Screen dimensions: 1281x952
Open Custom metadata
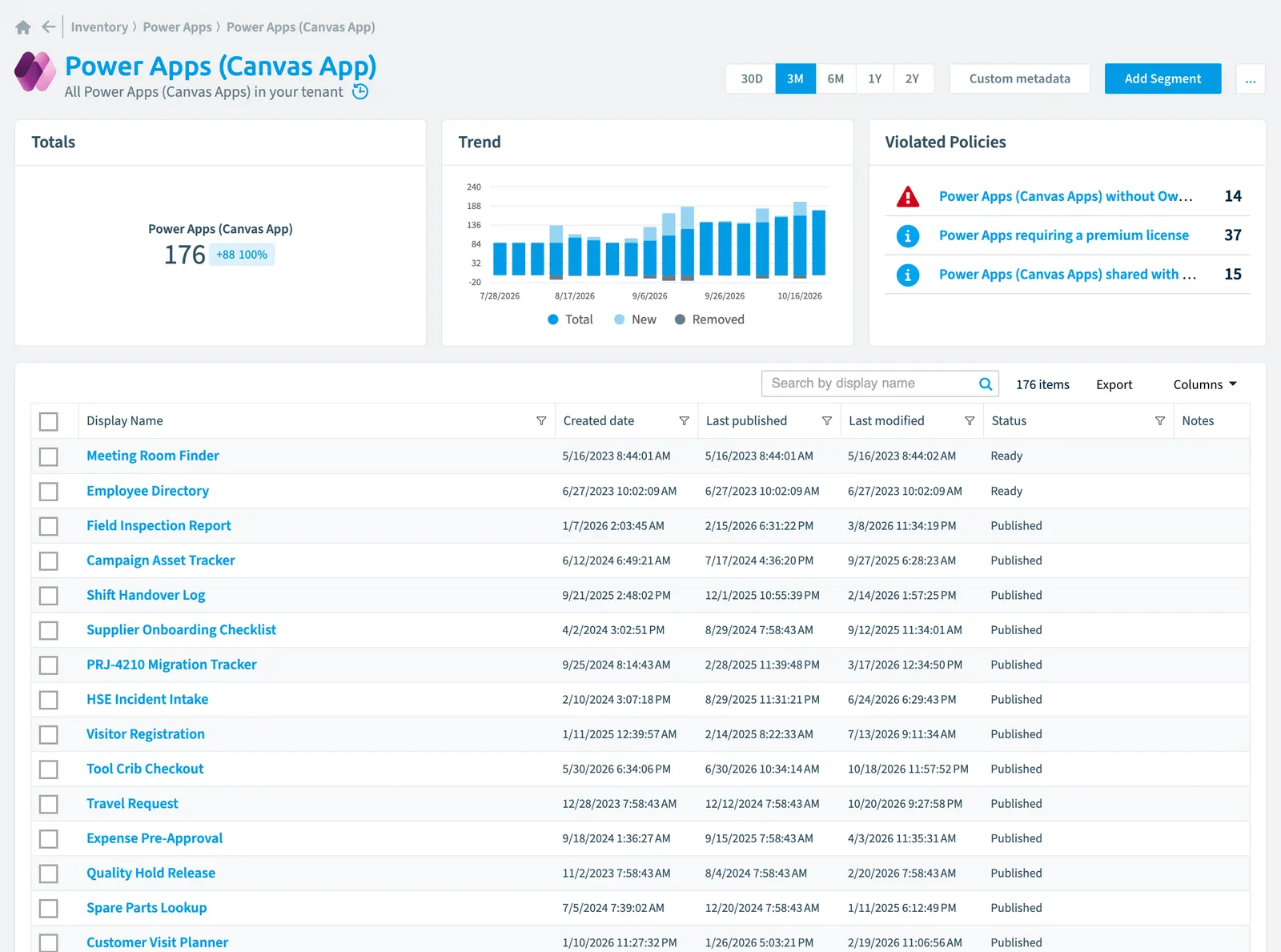tap(1019, 78)
